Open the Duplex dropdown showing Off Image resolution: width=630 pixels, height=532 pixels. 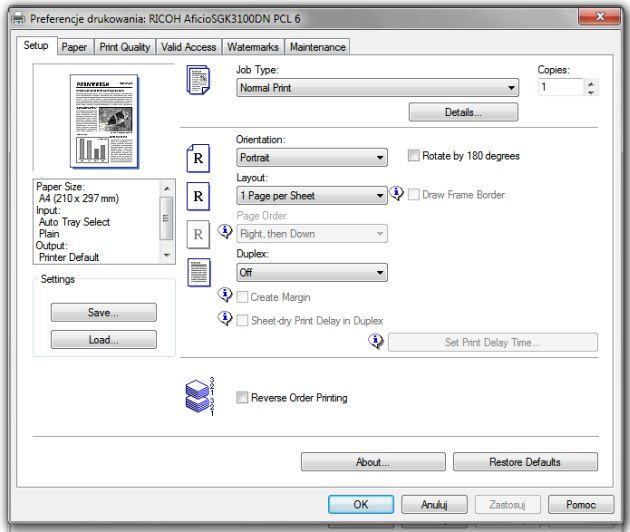coord(312,272)
